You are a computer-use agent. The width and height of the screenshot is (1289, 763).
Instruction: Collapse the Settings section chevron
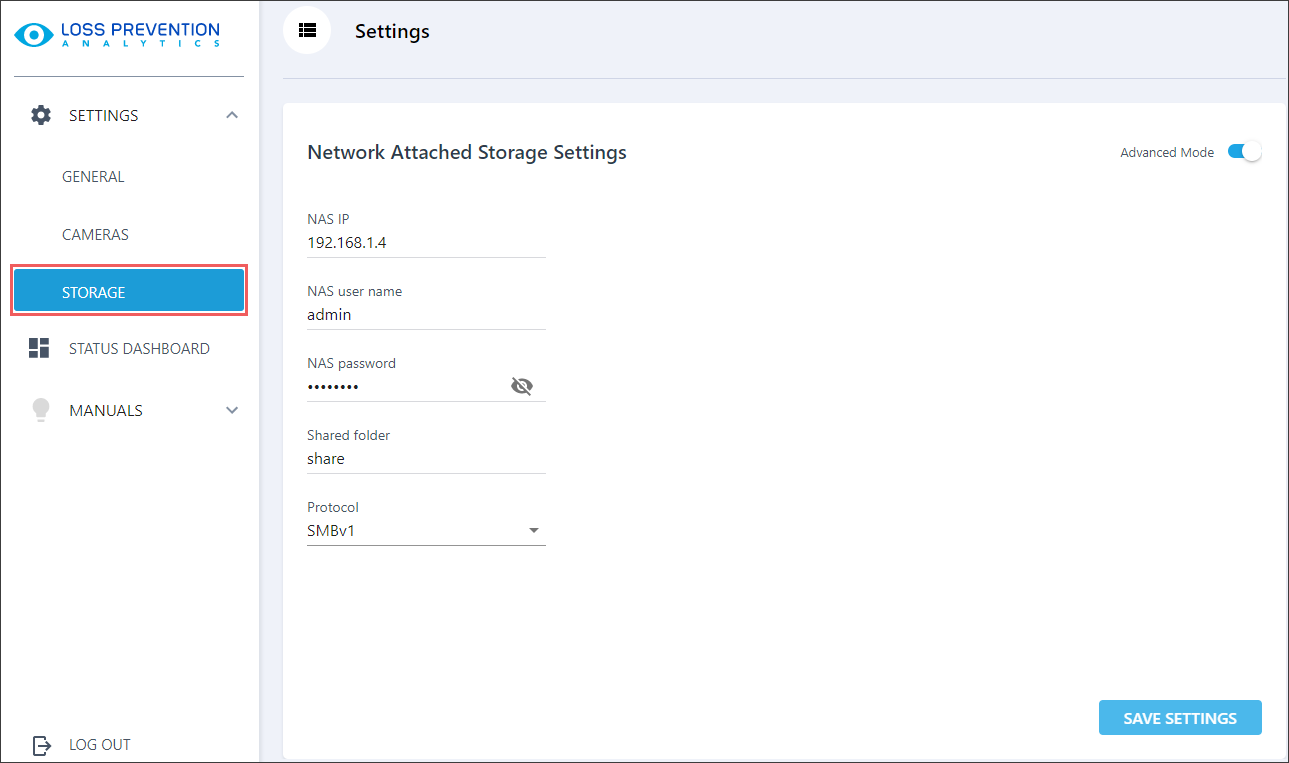click(232, 115)
